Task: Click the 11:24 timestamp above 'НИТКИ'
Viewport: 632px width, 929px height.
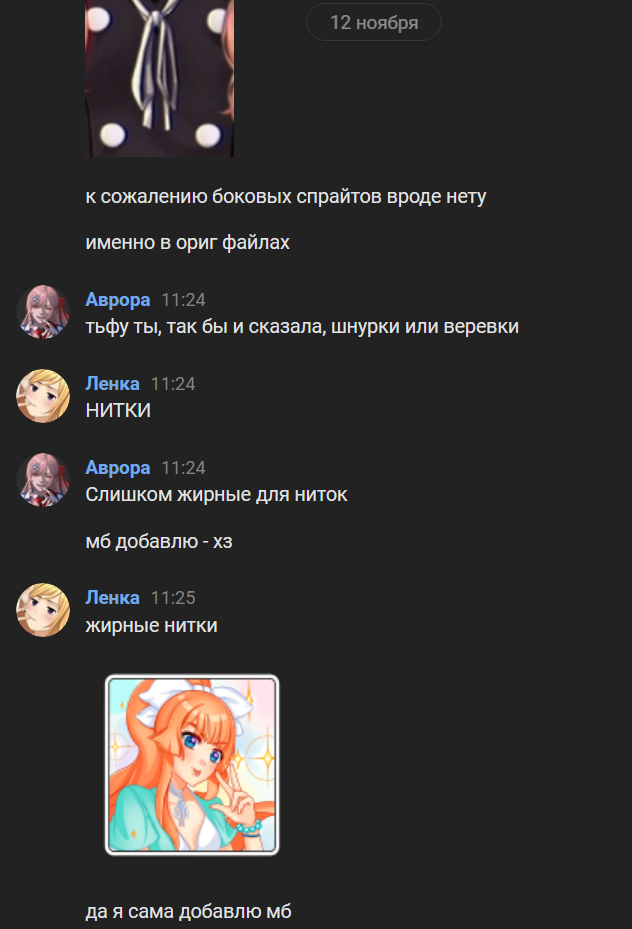Action: (173, 384)
